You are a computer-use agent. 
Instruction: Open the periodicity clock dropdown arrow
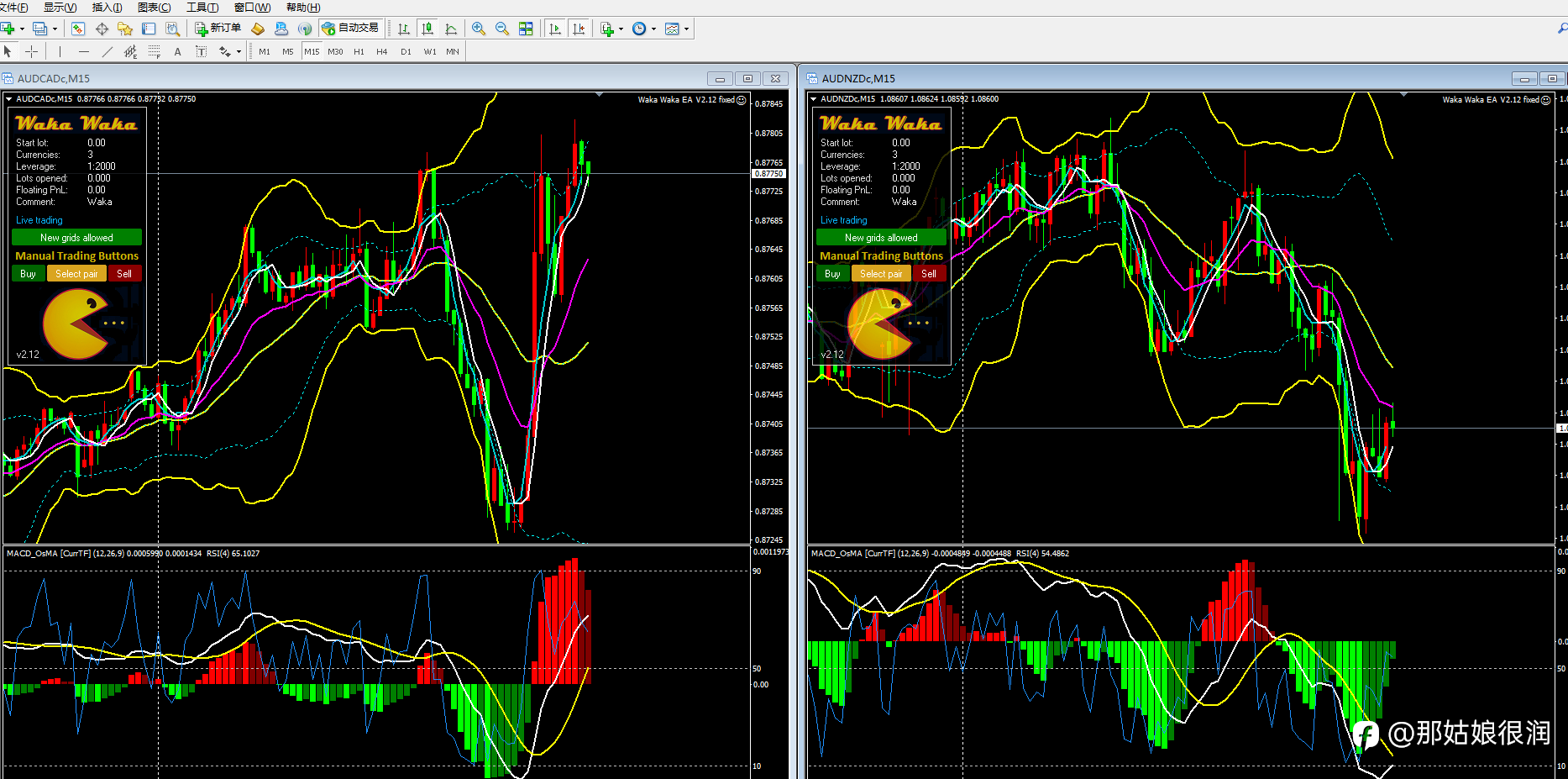[653, 29]
